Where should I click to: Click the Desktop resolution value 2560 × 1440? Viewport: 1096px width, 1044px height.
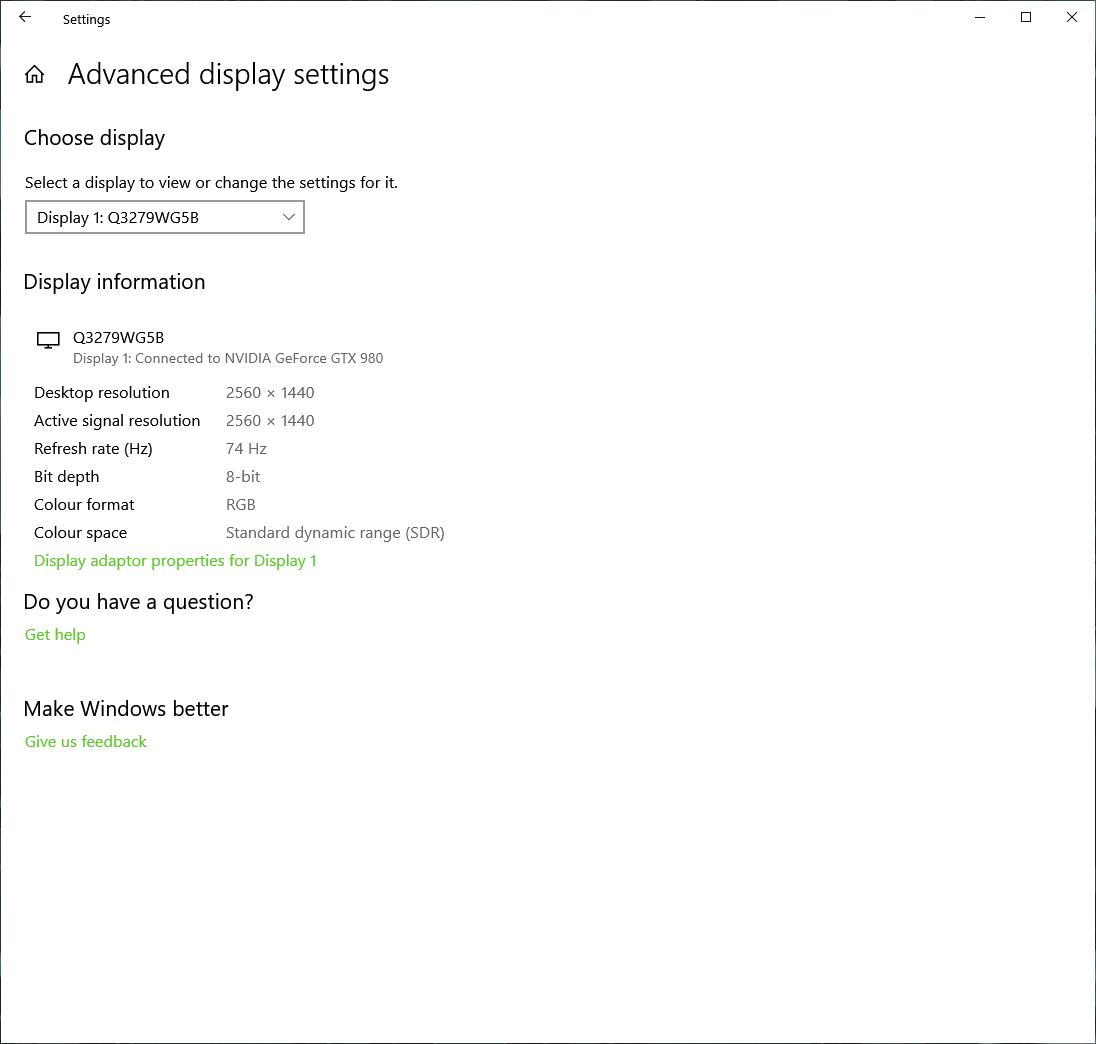pyautogui.click(x=270, y=393)
